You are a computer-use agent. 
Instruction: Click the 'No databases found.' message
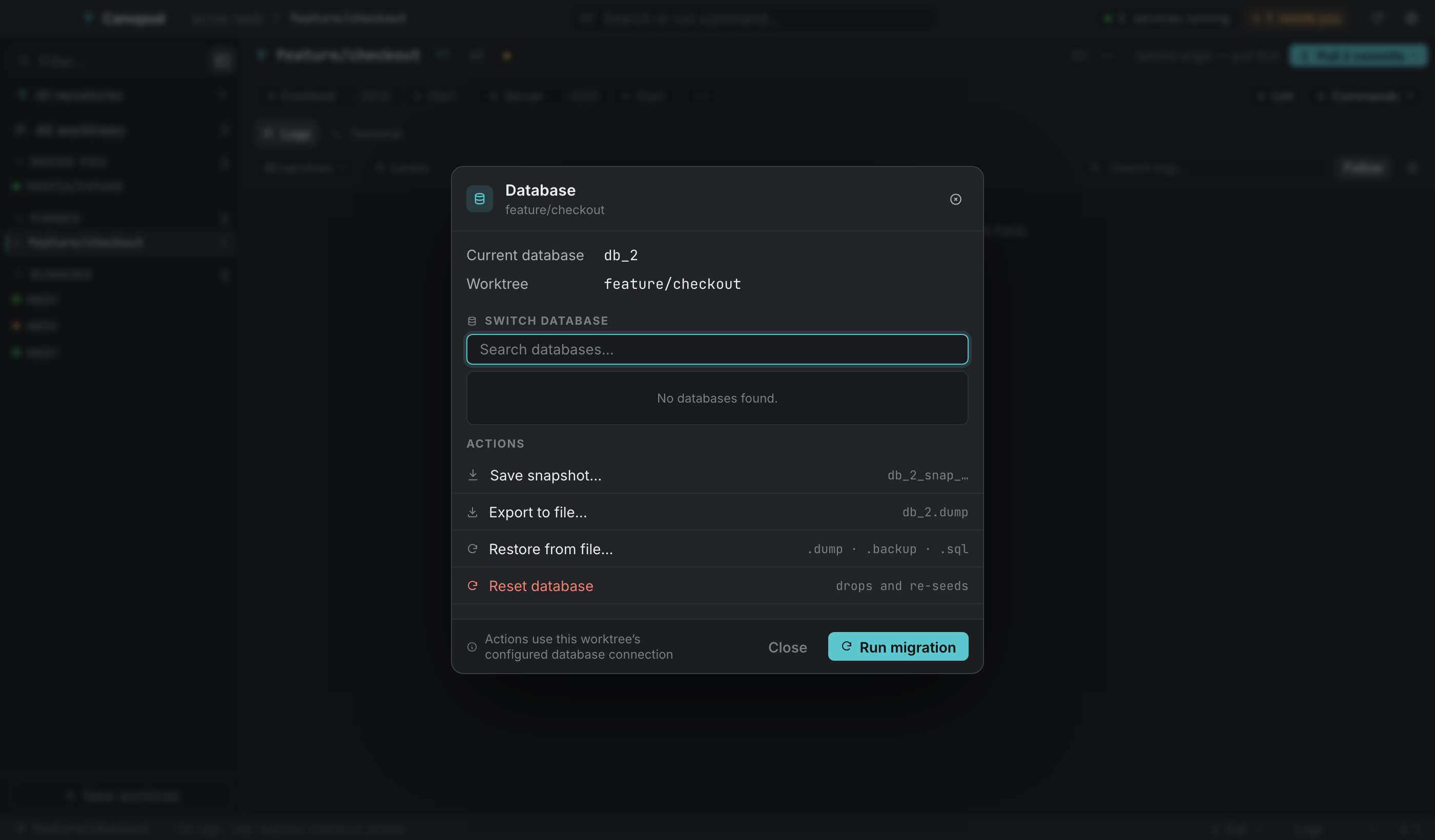(717, 398)
